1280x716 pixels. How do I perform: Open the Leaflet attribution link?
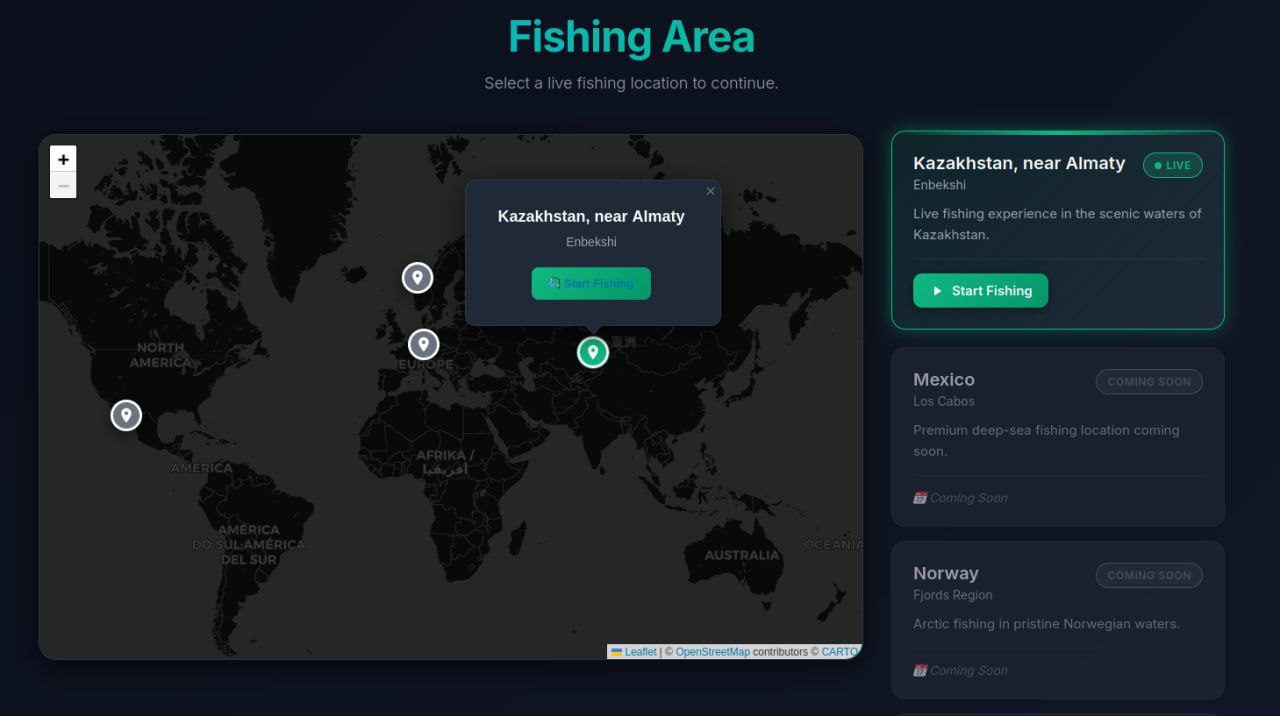click(640, 651)
